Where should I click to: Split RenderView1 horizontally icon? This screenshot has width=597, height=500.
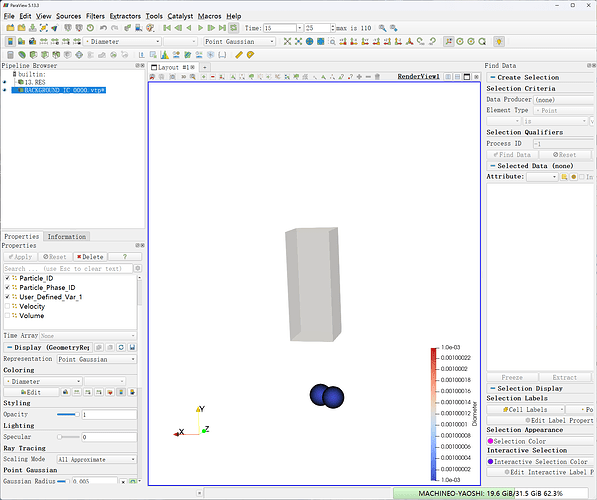(x=449, y=77)
